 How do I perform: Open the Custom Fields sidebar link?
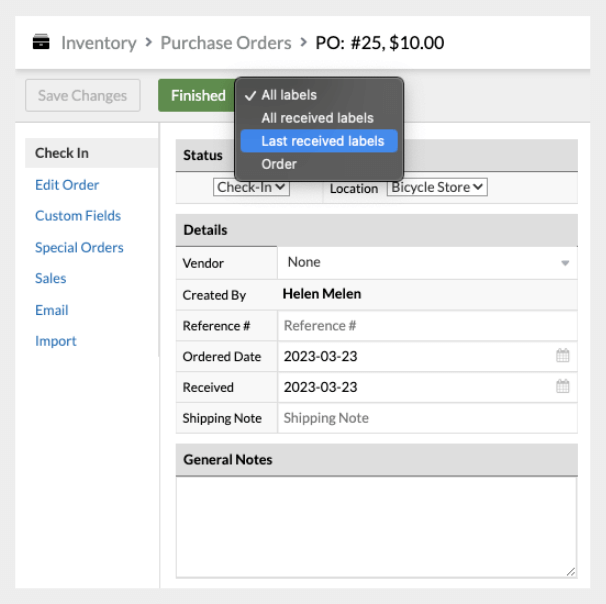78,216
